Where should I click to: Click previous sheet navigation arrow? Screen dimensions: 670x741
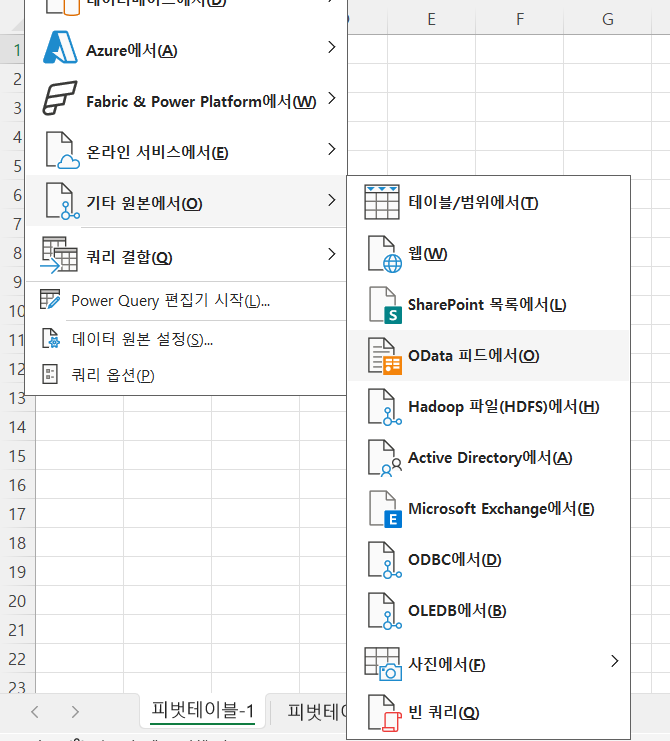[34, 712]
